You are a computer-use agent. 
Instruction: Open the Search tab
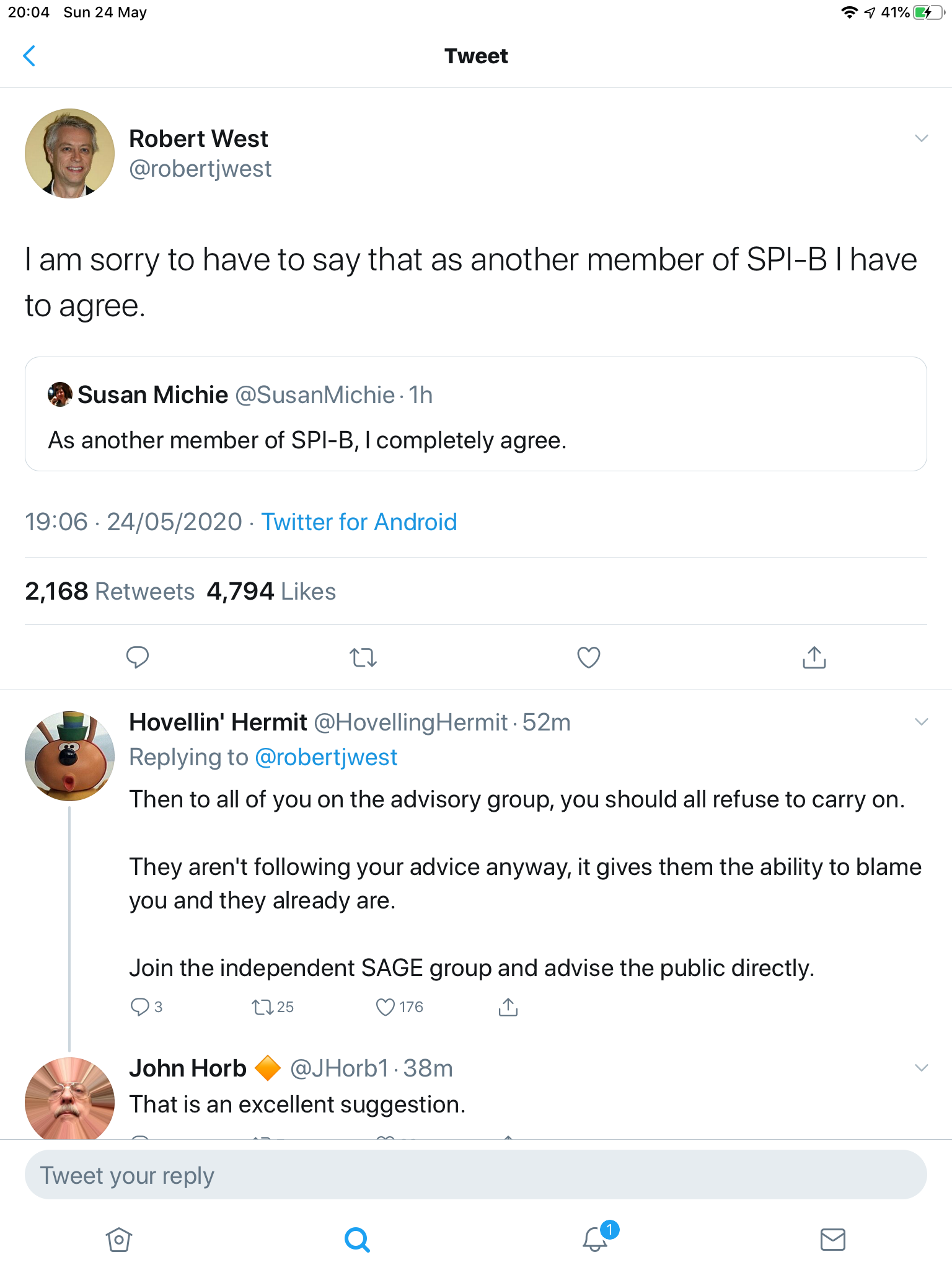pyautogui.click(x=357, y=1240)
